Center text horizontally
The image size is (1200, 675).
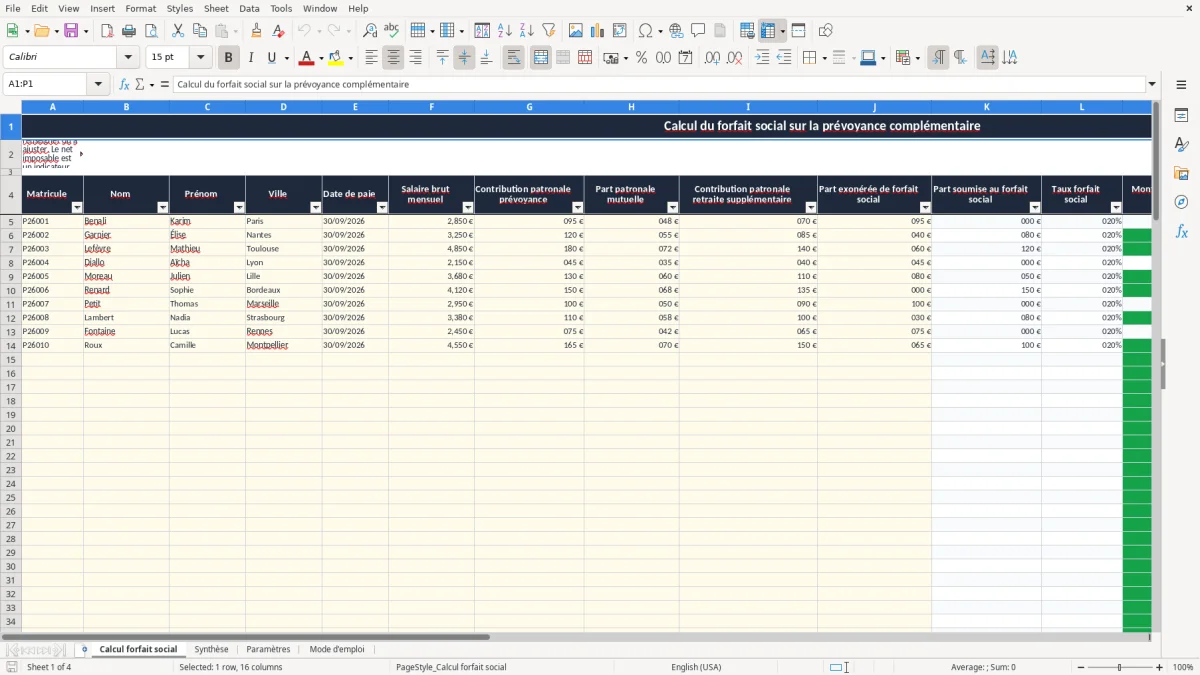click(393, 58)
